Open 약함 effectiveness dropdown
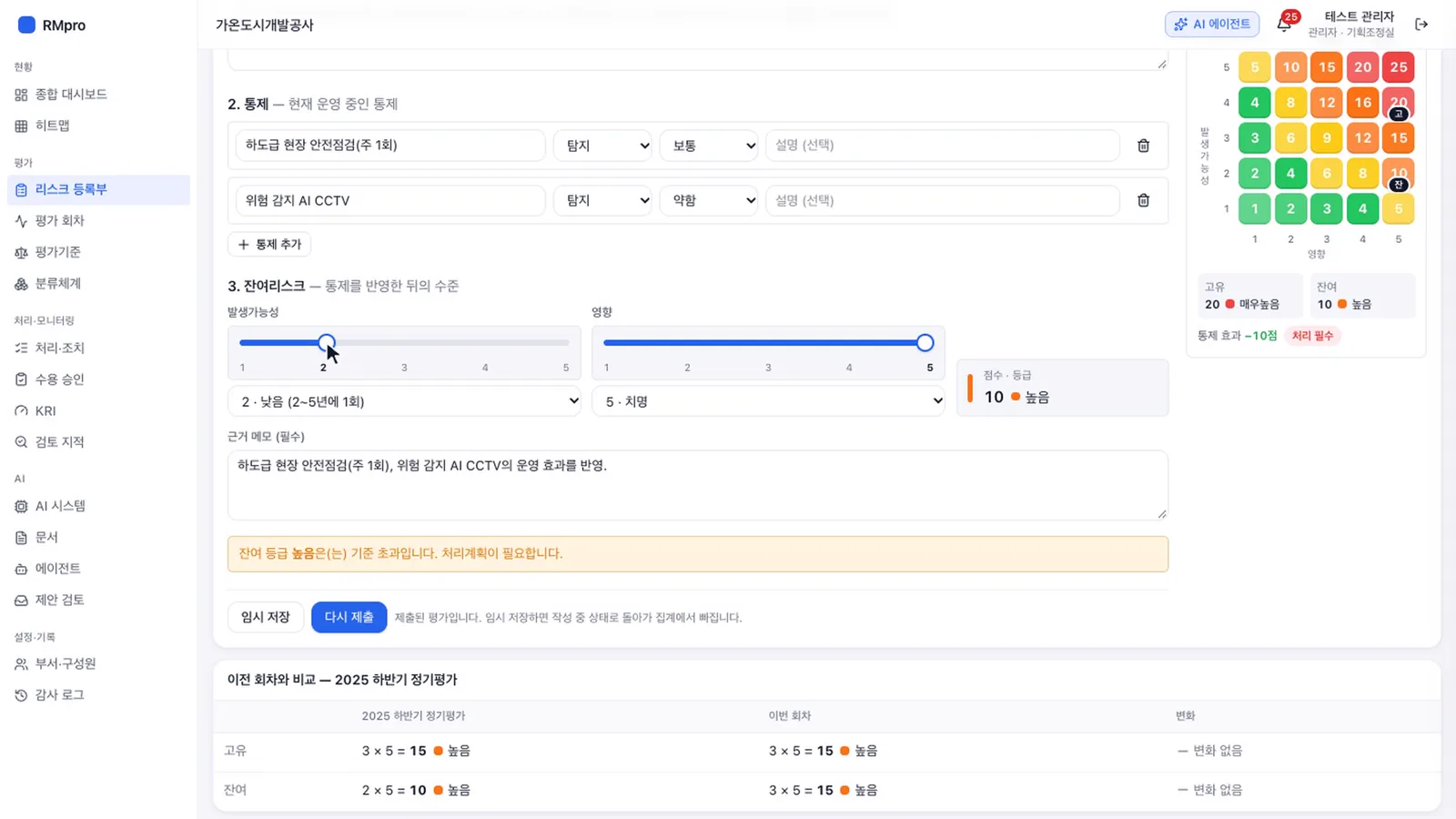The width and height of the screenshot is (1456, 819). point(709,200)
